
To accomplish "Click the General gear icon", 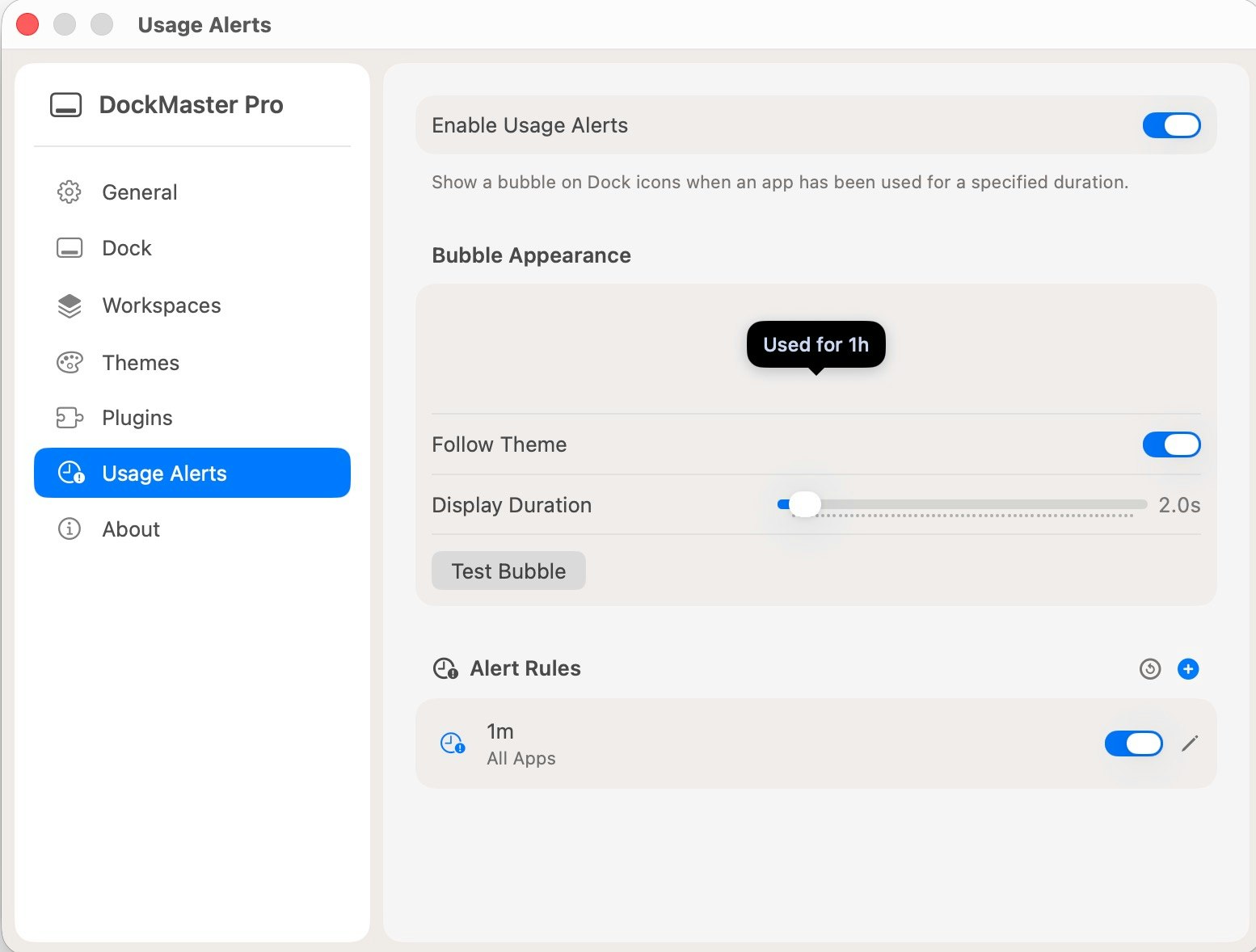I will 70,192.
